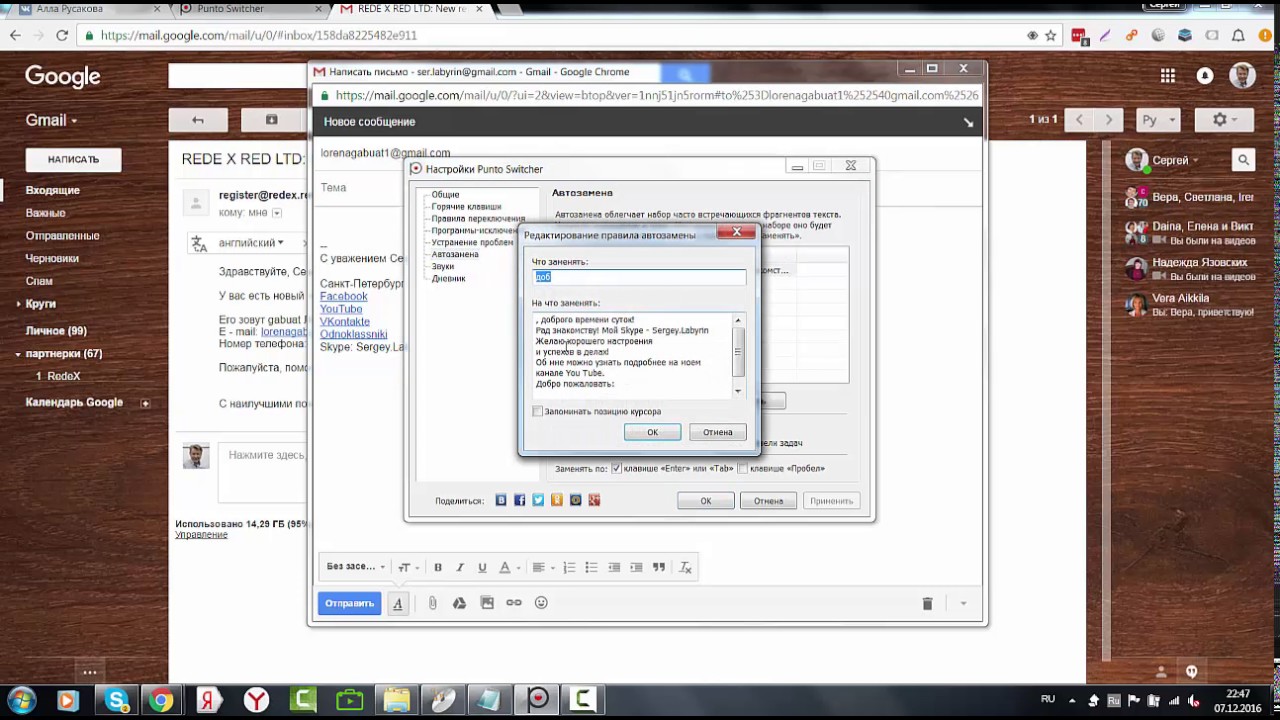Image resolution: width=1280 pixels, height=720 pixels.
Task: Switch the RU language indicator in tray
Action: coord(1048,699)
